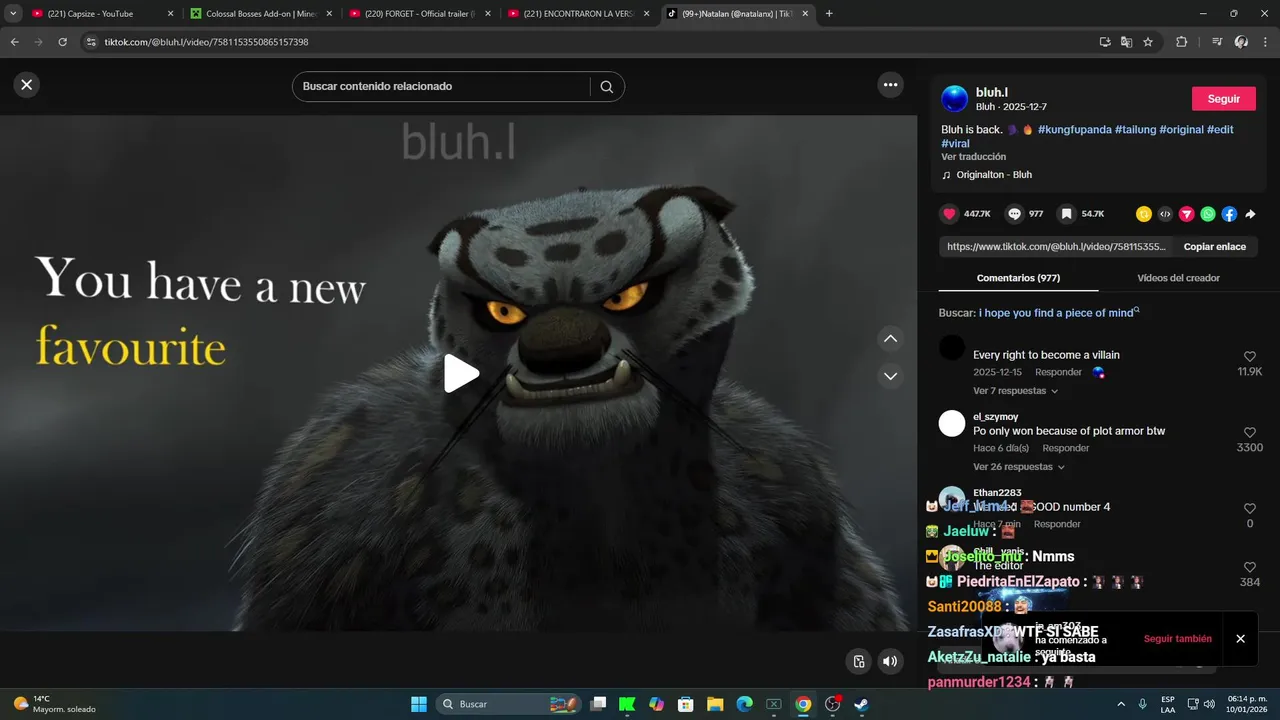
Task: Like the 'Every right to become a villain' comment
Action: tap(1249, 357)
